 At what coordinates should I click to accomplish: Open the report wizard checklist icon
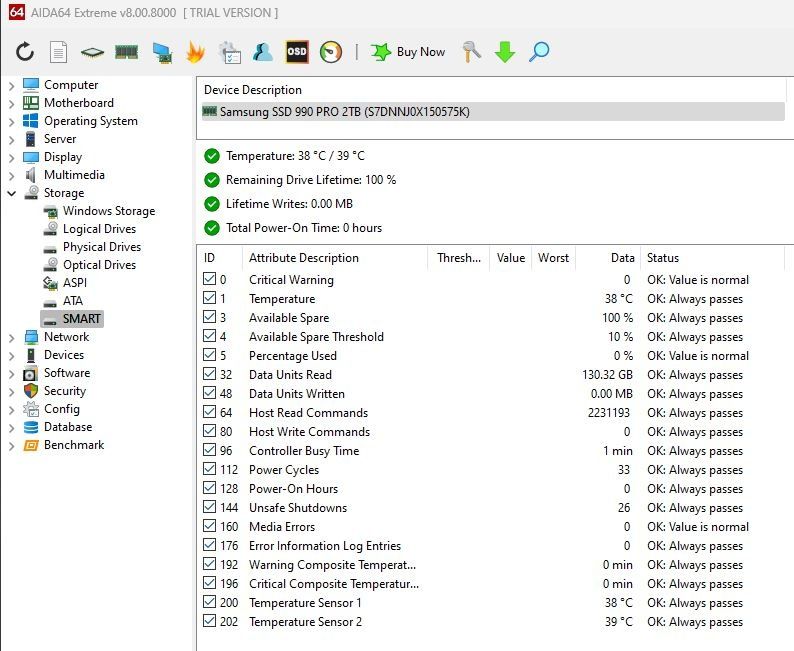[x=229, y=52]
